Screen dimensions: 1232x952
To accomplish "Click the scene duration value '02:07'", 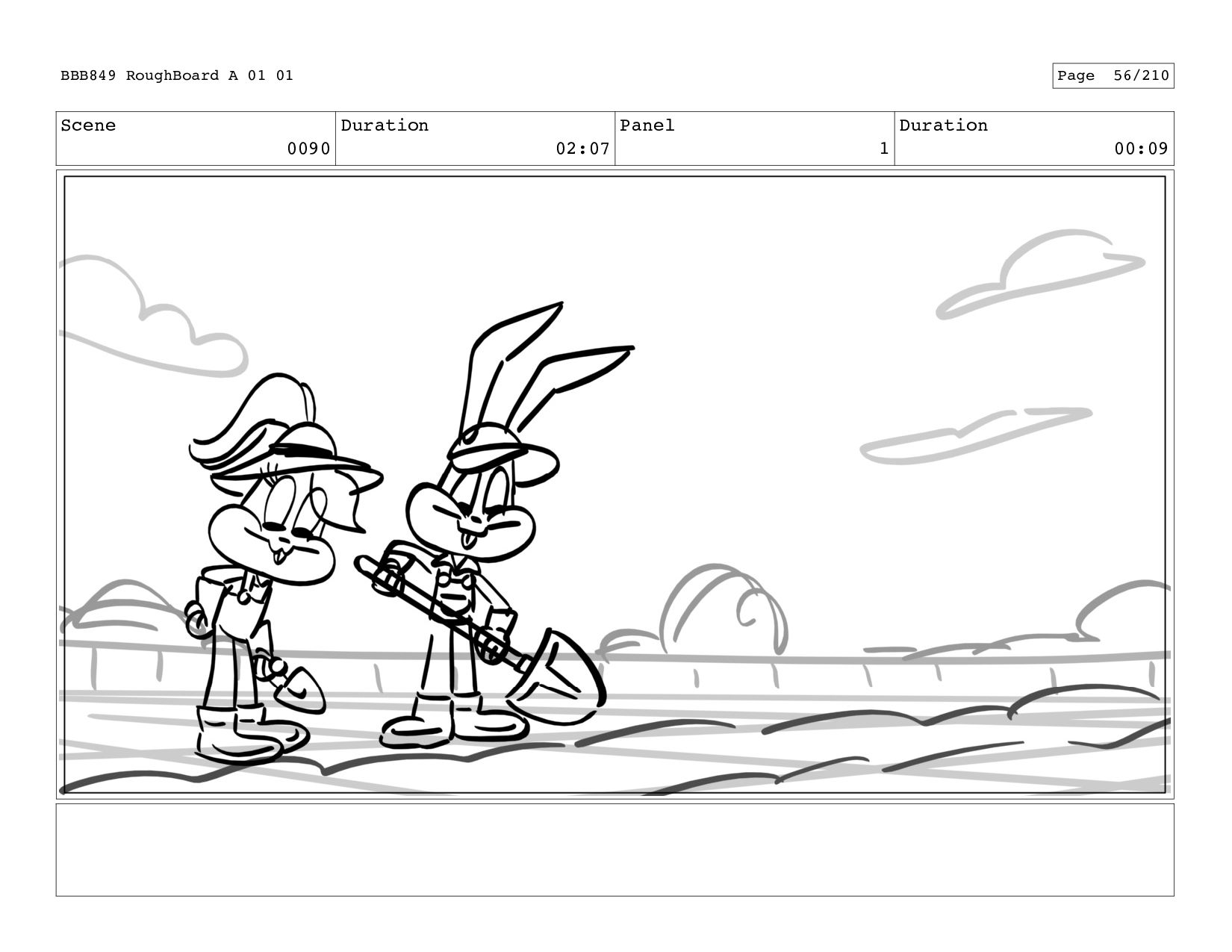I will (x=582, y=149).
